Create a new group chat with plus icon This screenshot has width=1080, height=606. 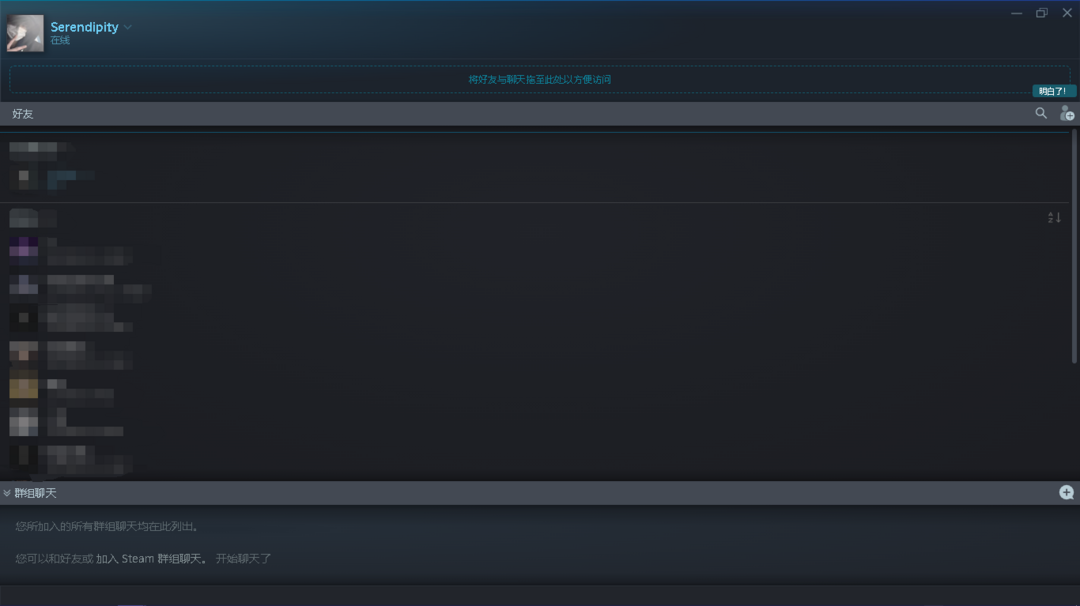coord(1066,492)
